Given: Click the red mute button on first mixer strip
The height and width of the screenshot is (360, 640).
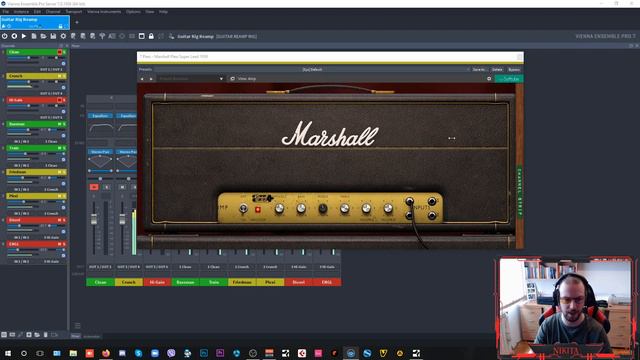Looking at the screenshot, I should click(x=94, y=187).
